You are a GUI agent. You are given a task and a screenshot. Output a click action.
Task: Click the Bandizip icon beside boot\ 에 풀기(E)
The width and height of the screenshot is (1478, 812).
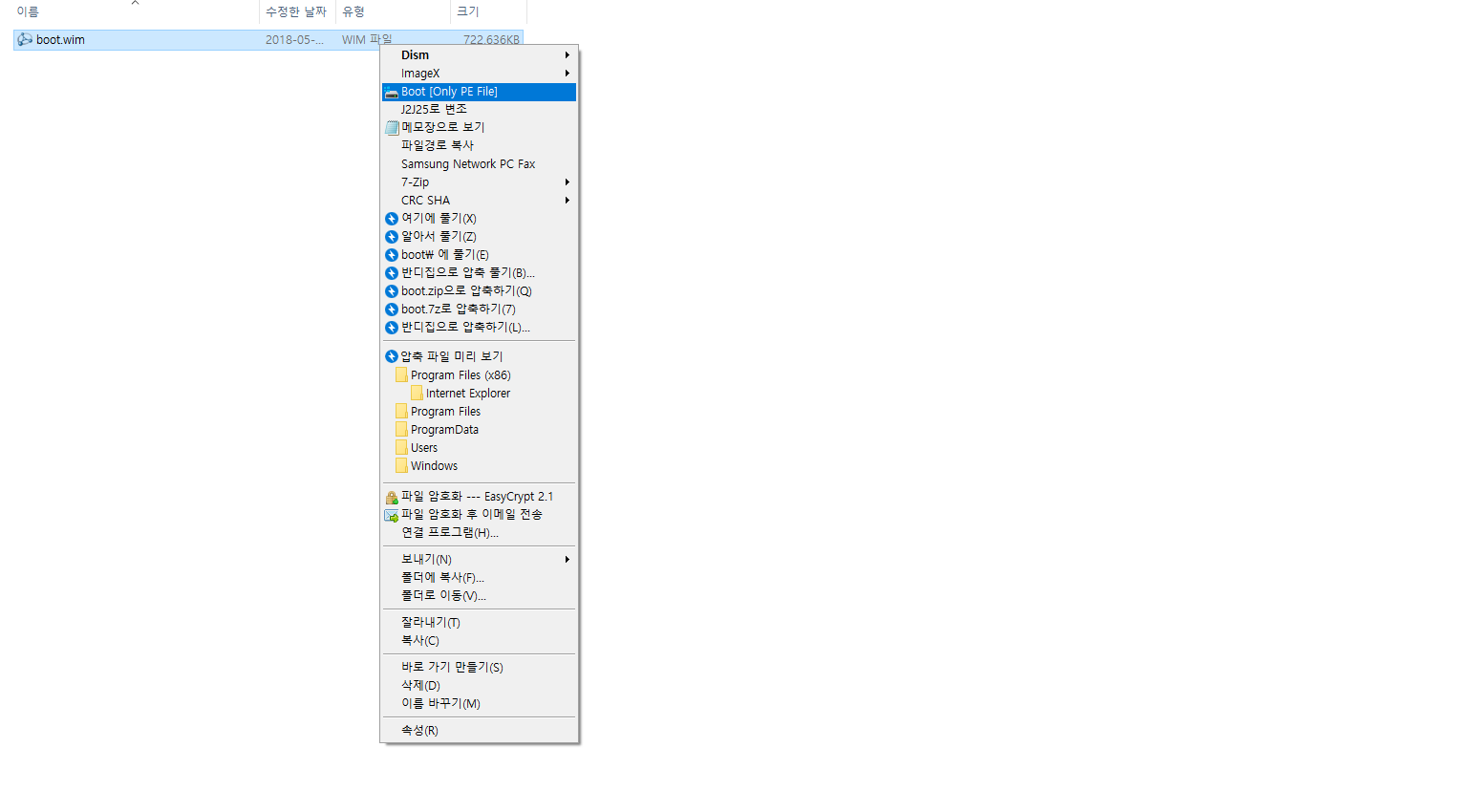point(392,255)
